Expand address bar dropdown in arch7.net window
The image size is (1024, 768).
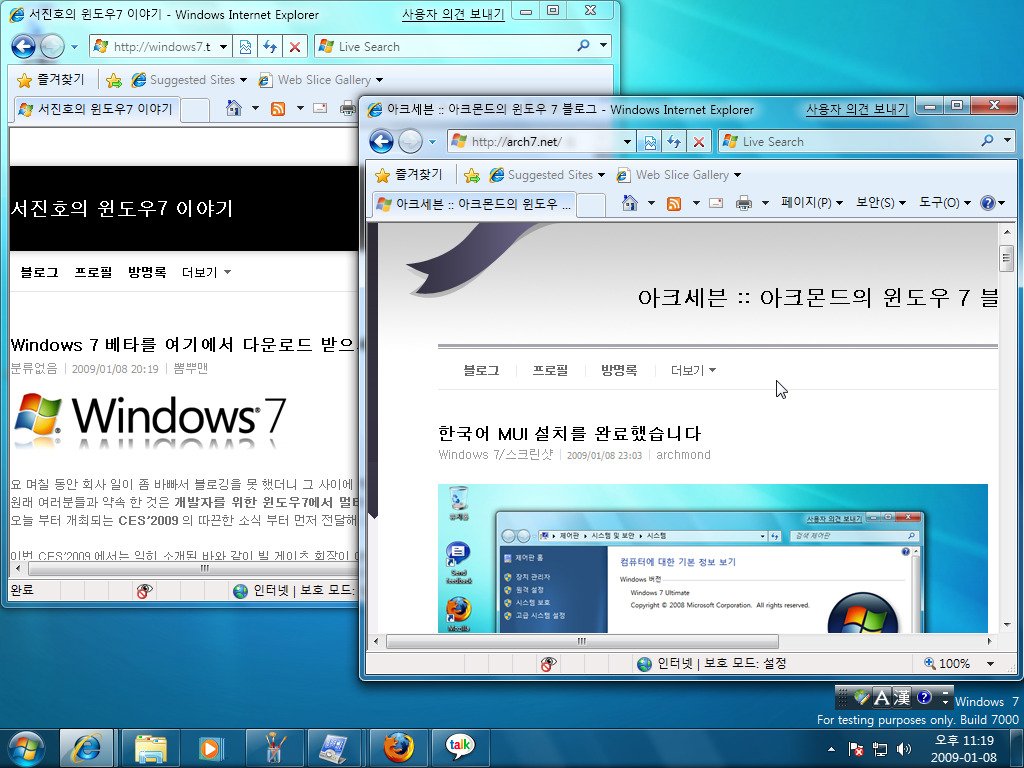coord(627,142)
